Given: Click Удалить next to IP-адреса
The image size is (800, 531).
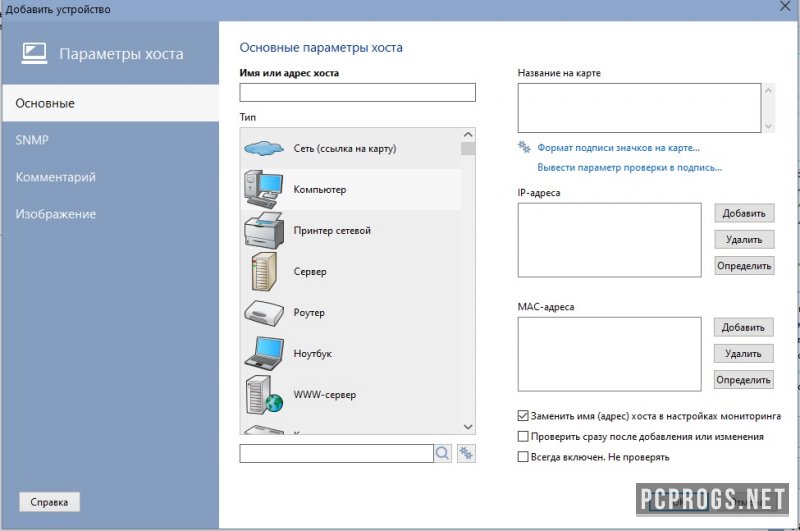Looking at the screenshot, I should (744, 239).
